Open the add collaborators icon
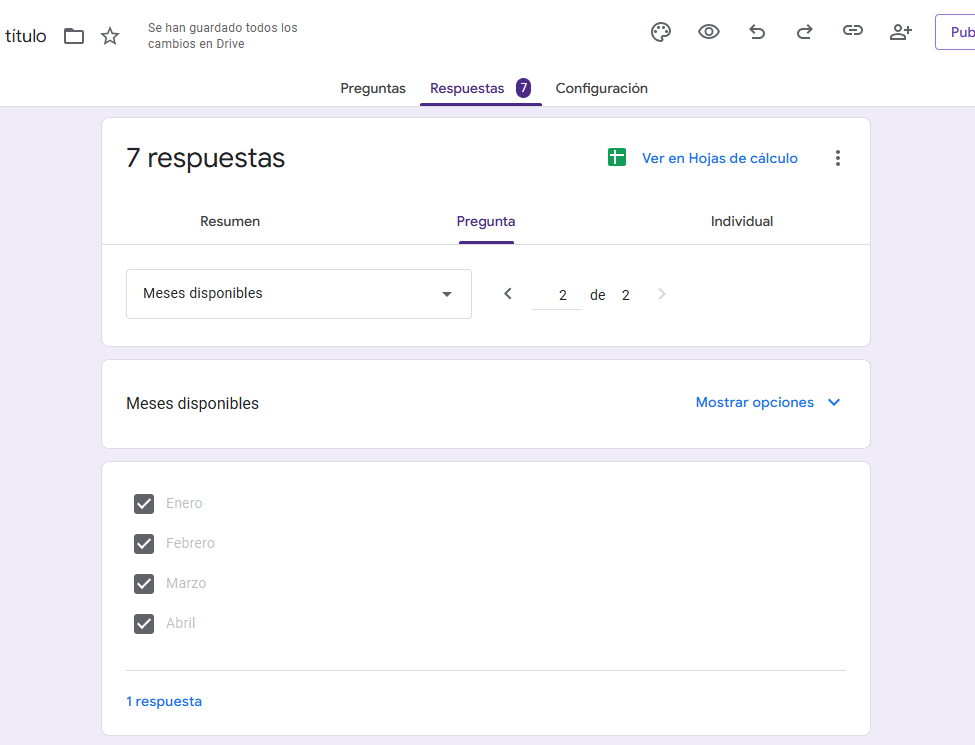The image size is (975, 745). [x=900, y=32]
